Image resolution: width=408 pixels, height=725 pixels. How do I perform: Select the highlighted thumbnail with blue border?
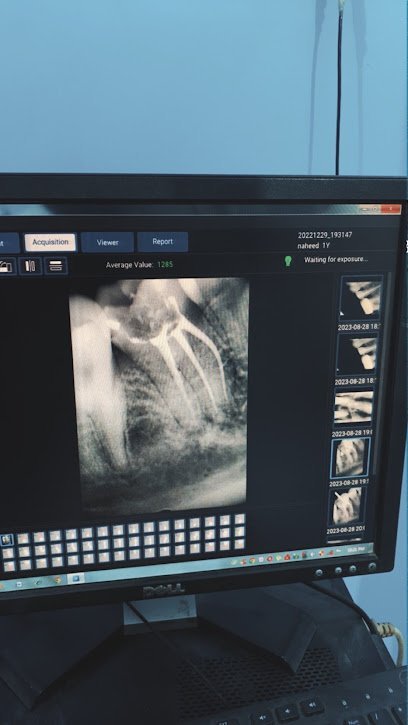click(x=350, y=458)
